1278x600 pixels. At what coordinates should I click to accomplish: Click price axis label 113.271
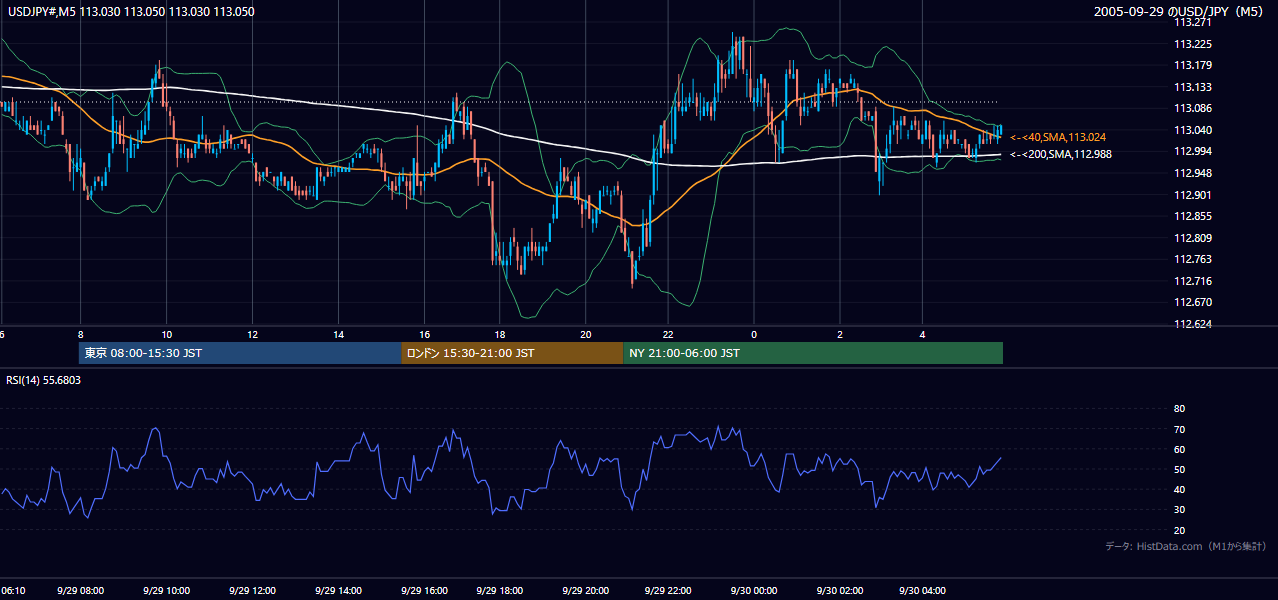[1192, 22]
